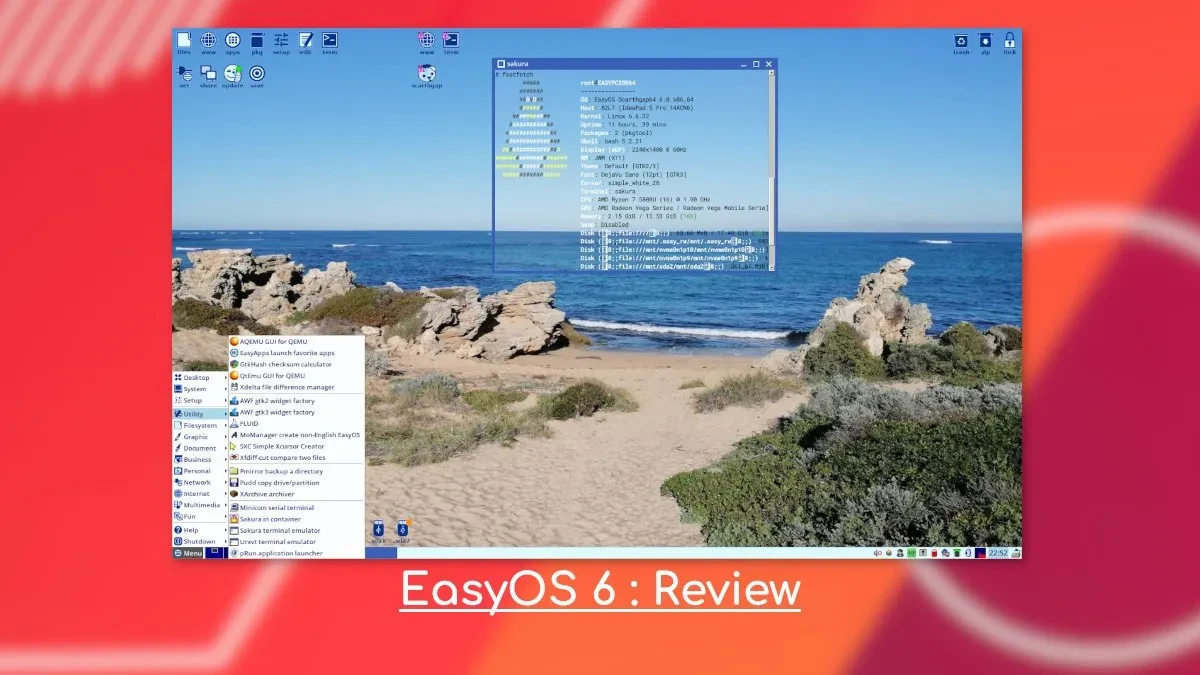Launch EasyApps launch favorite apps
This screenshot has width=1200, height=675.
(297, 352)
